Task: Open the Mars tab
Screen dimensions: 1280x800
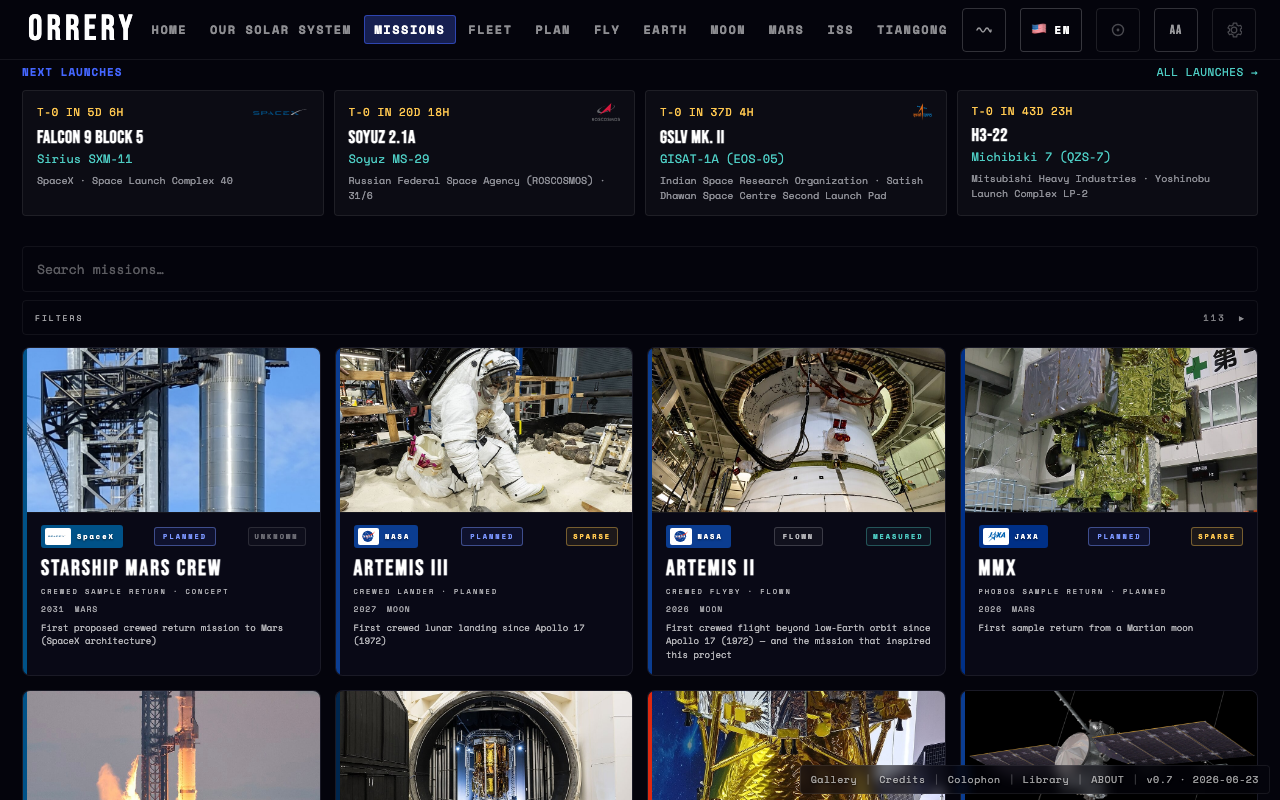Action: tap(786, 30)
